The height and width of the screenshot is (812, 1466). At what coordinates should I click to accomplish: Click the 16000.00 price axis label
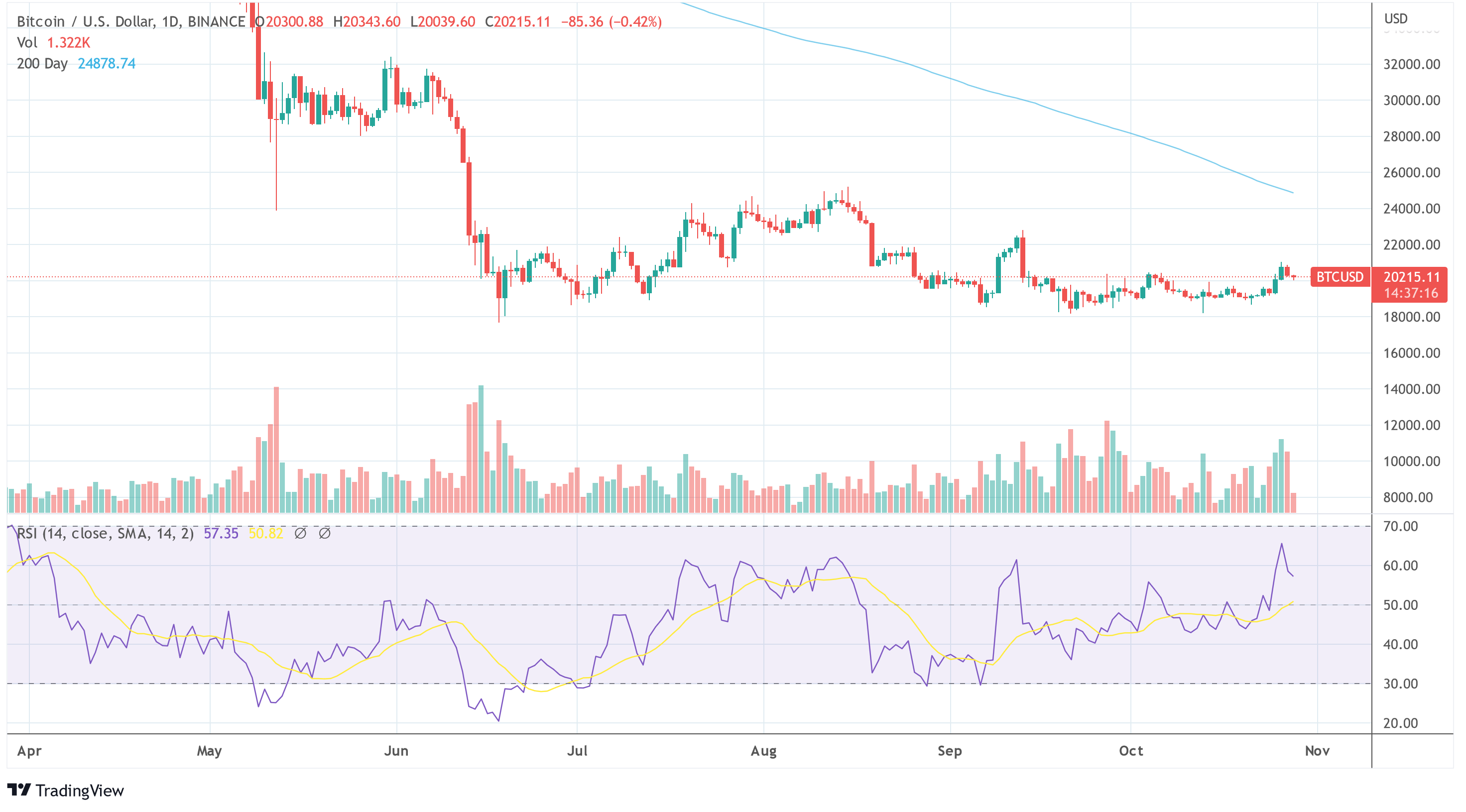[x=1411, y=353]
